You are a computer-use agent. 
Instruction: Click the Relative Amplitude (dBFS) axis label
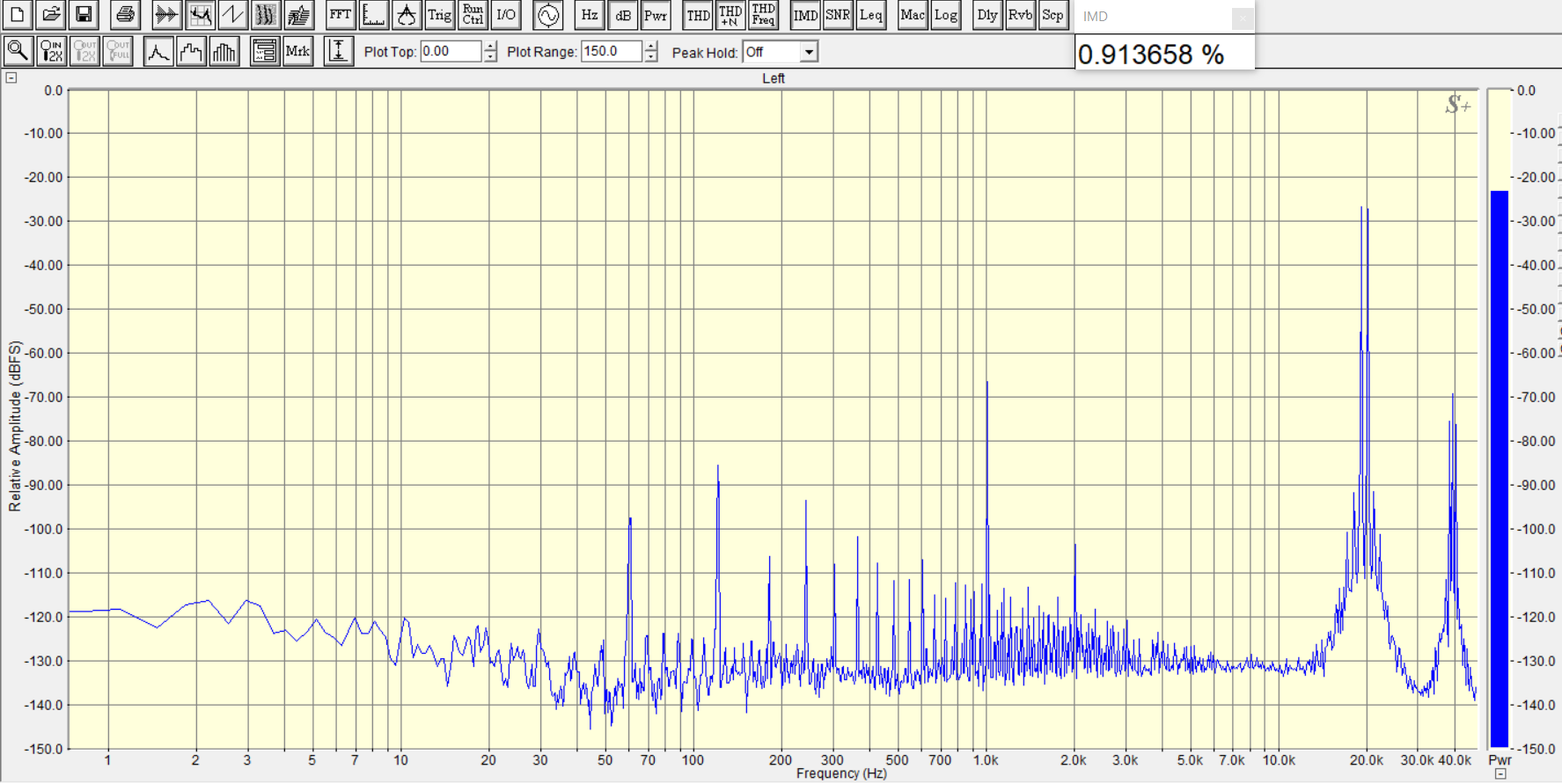[15, 427]
